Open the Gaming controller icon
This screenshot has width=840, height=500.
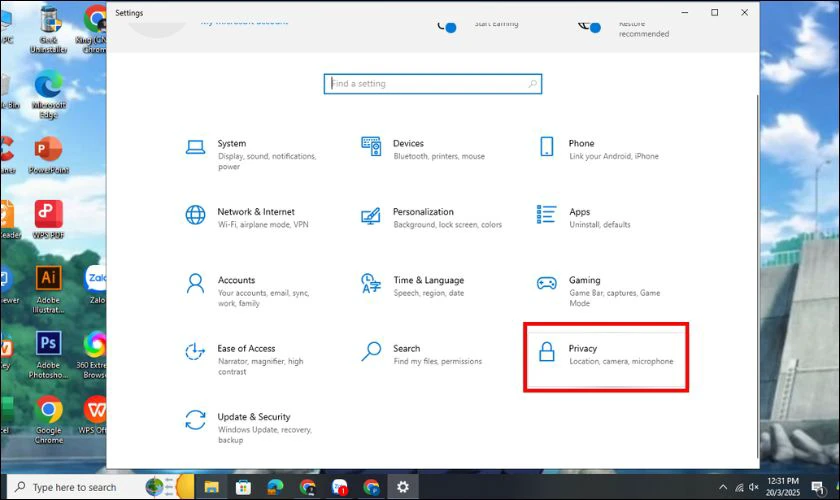click(546, 283)
